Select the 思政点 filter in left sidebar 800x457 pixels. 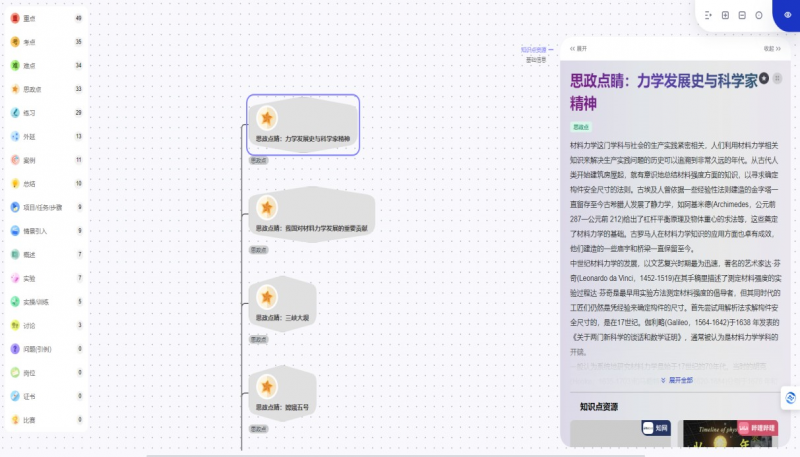pyautogui.click(x=15, y=89)
